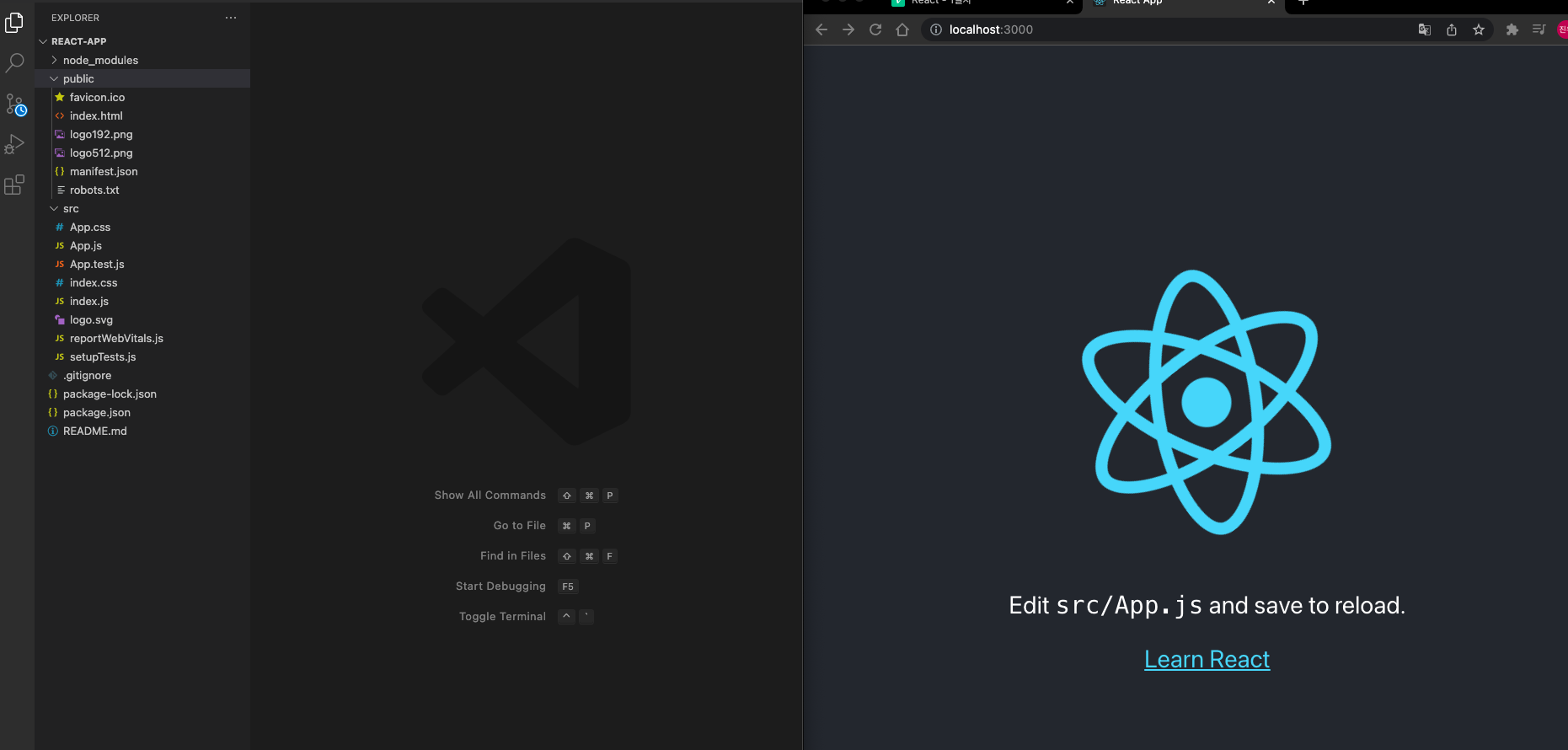Collapse the src folder
This screenshot has height=750, width=1568.
coord(142,208)
